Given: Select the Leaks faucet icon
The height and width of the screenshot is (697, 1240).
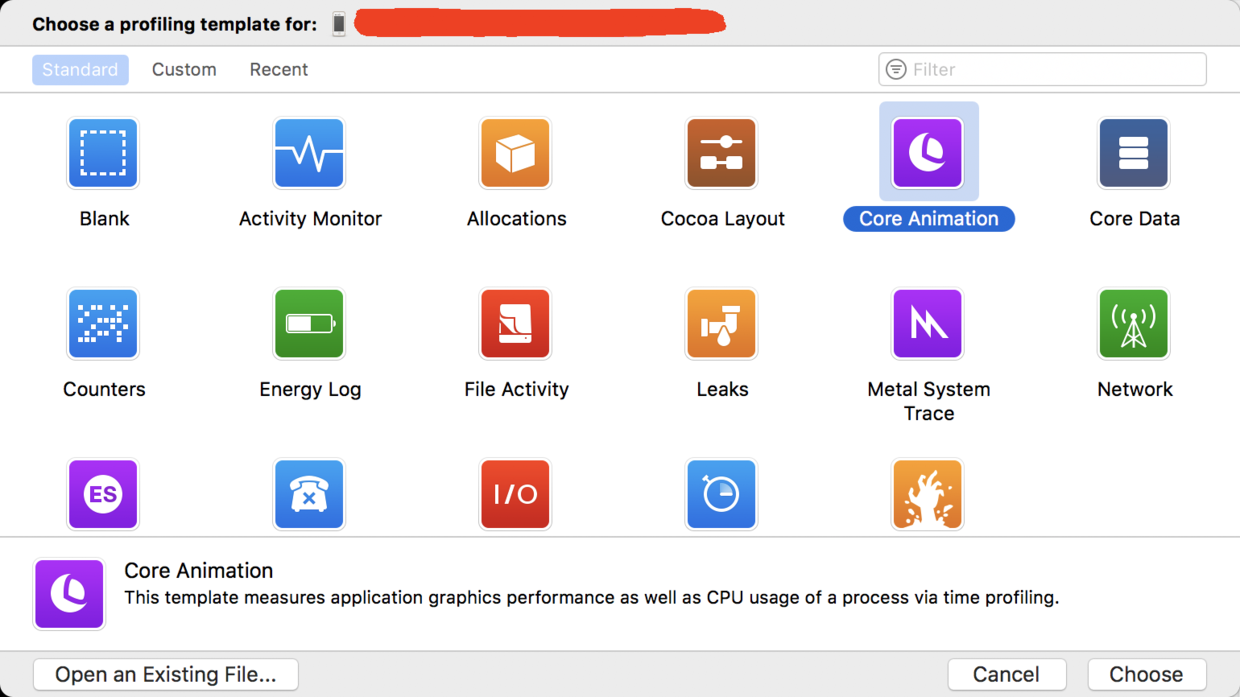Looking at the screenshot, I should 721,324.
